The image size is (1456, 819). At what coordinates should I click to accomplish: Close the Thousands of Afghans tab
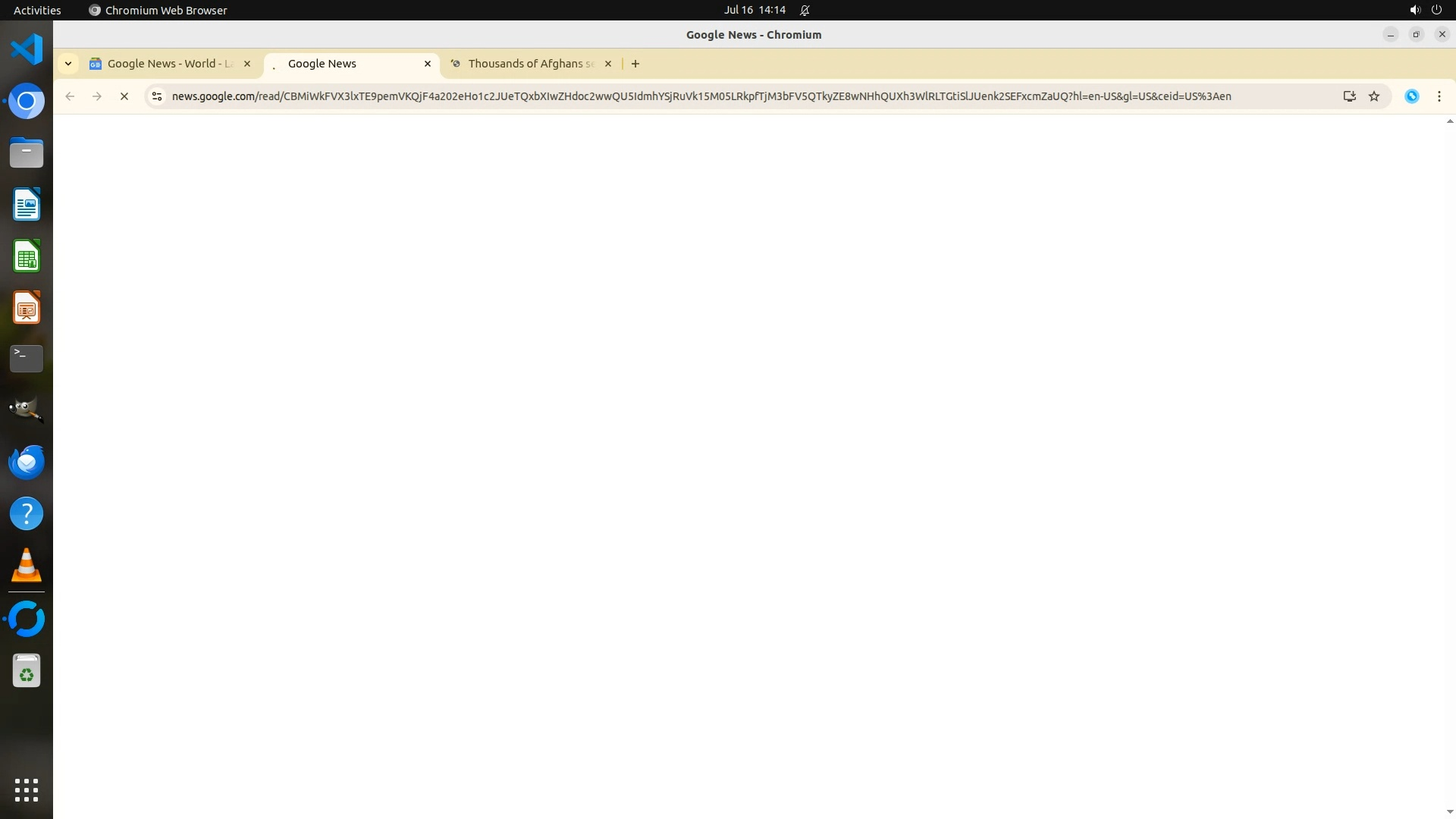(x=607, y=64)
